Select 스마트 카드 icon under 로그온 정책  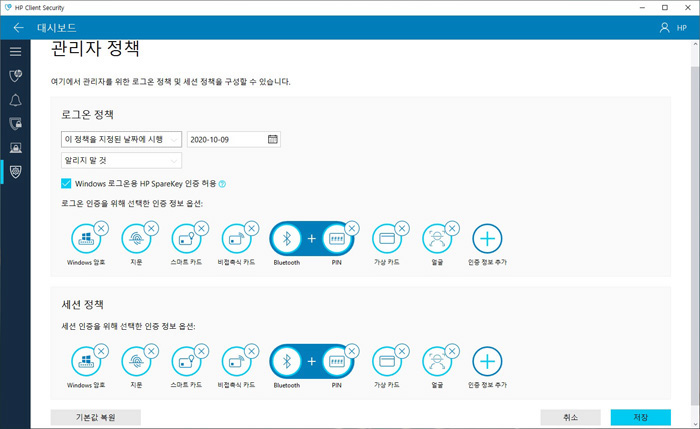click(x=185, y=240)
